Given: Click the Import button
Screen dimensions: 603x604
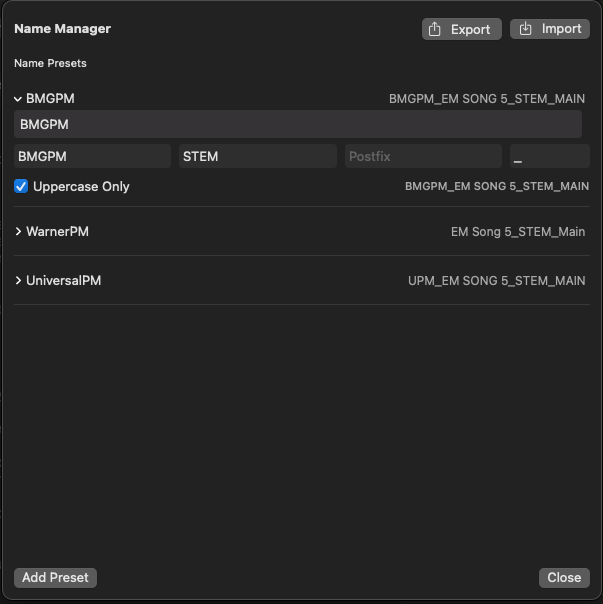Looking at the screenshot, I should 550,29.
